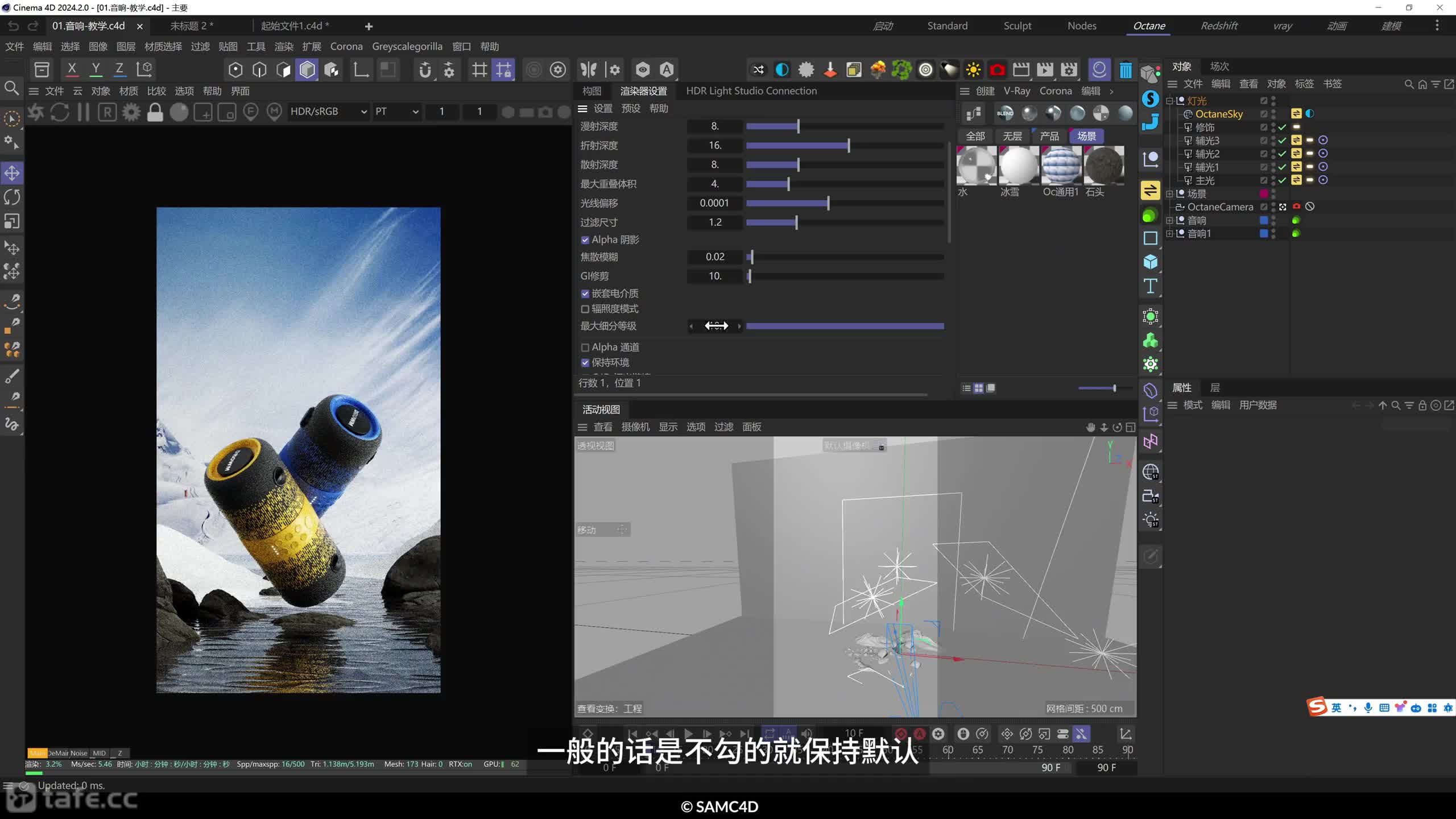Toggle the 保持环境 checkbox

(585, 362)
